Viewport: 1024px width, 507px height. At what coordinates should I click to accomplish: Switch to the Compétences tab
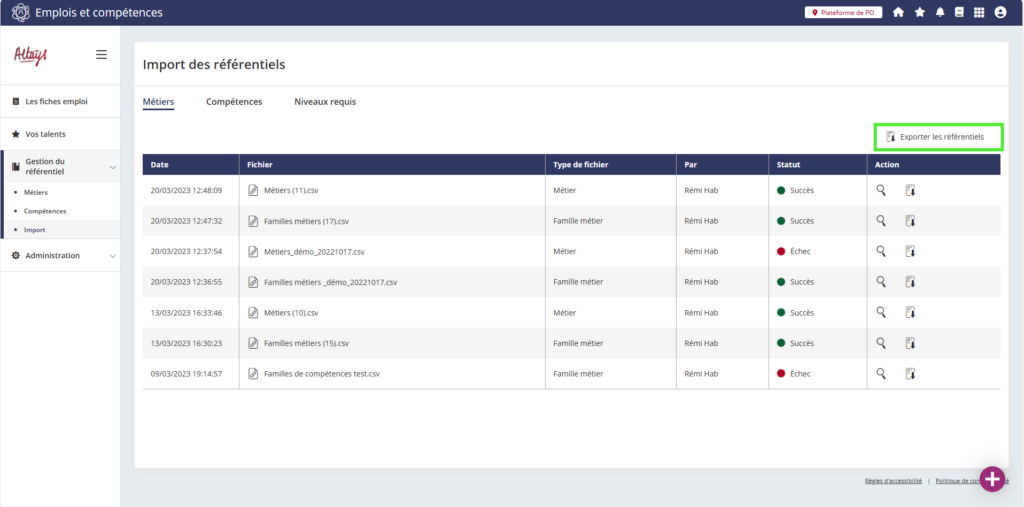tap(234, 102)
